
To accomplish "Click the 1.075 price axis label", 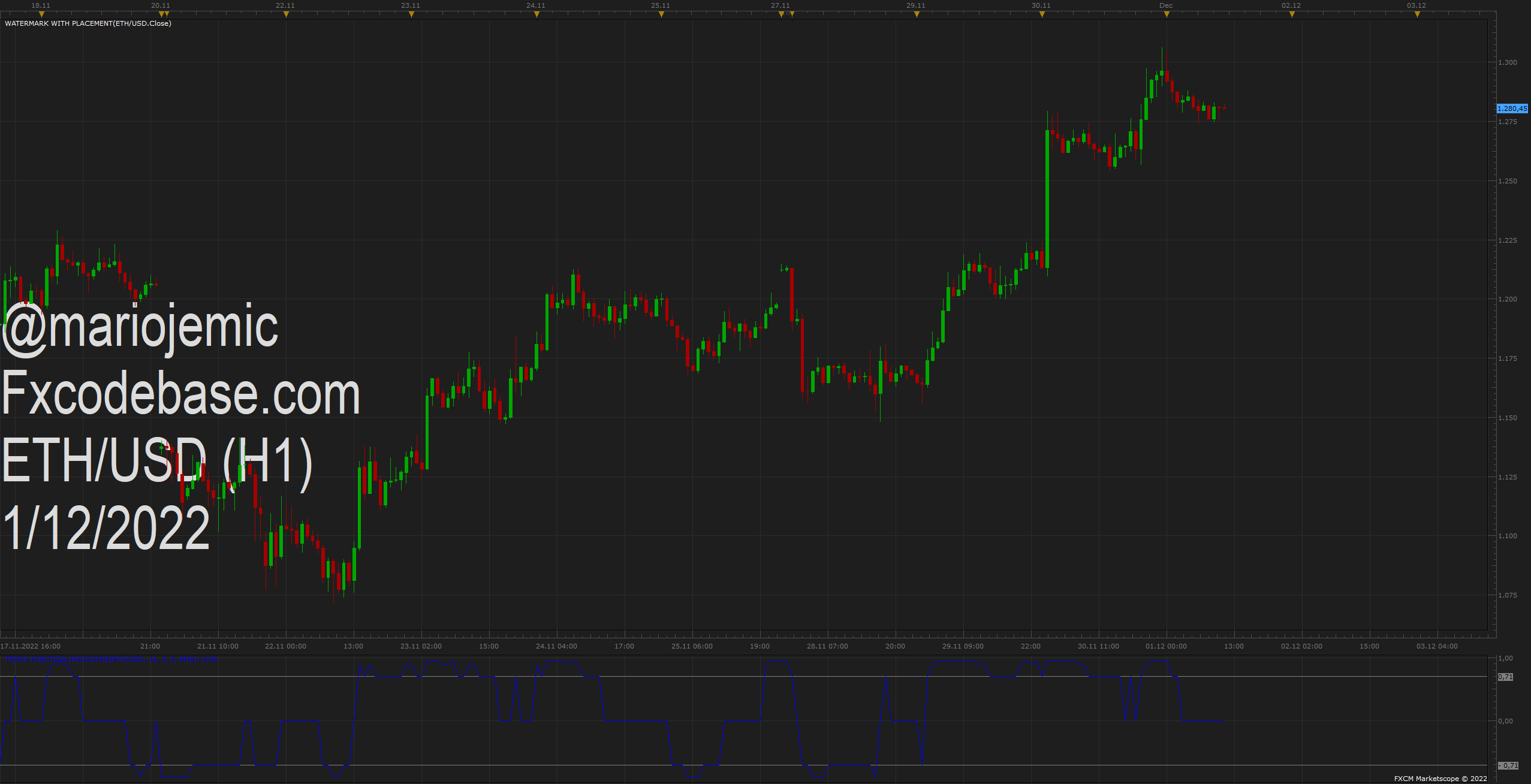I will tap(1508, 595).
